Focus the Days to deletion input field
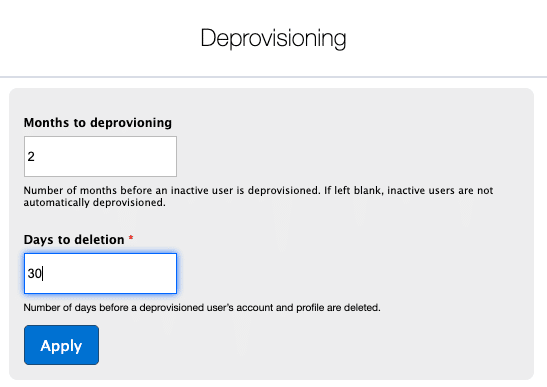Viewport: 547px width, 387px height. click(x=100, y=274)
